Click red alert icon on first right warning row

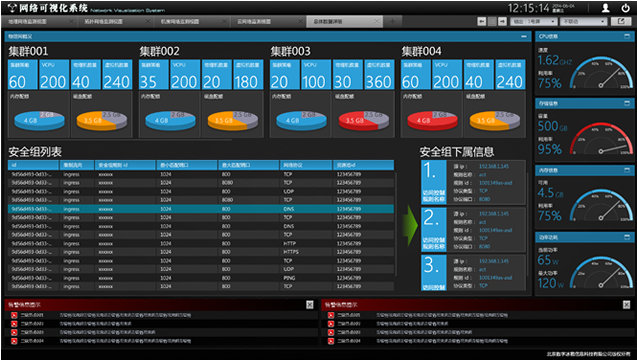[x=331, y=315]
